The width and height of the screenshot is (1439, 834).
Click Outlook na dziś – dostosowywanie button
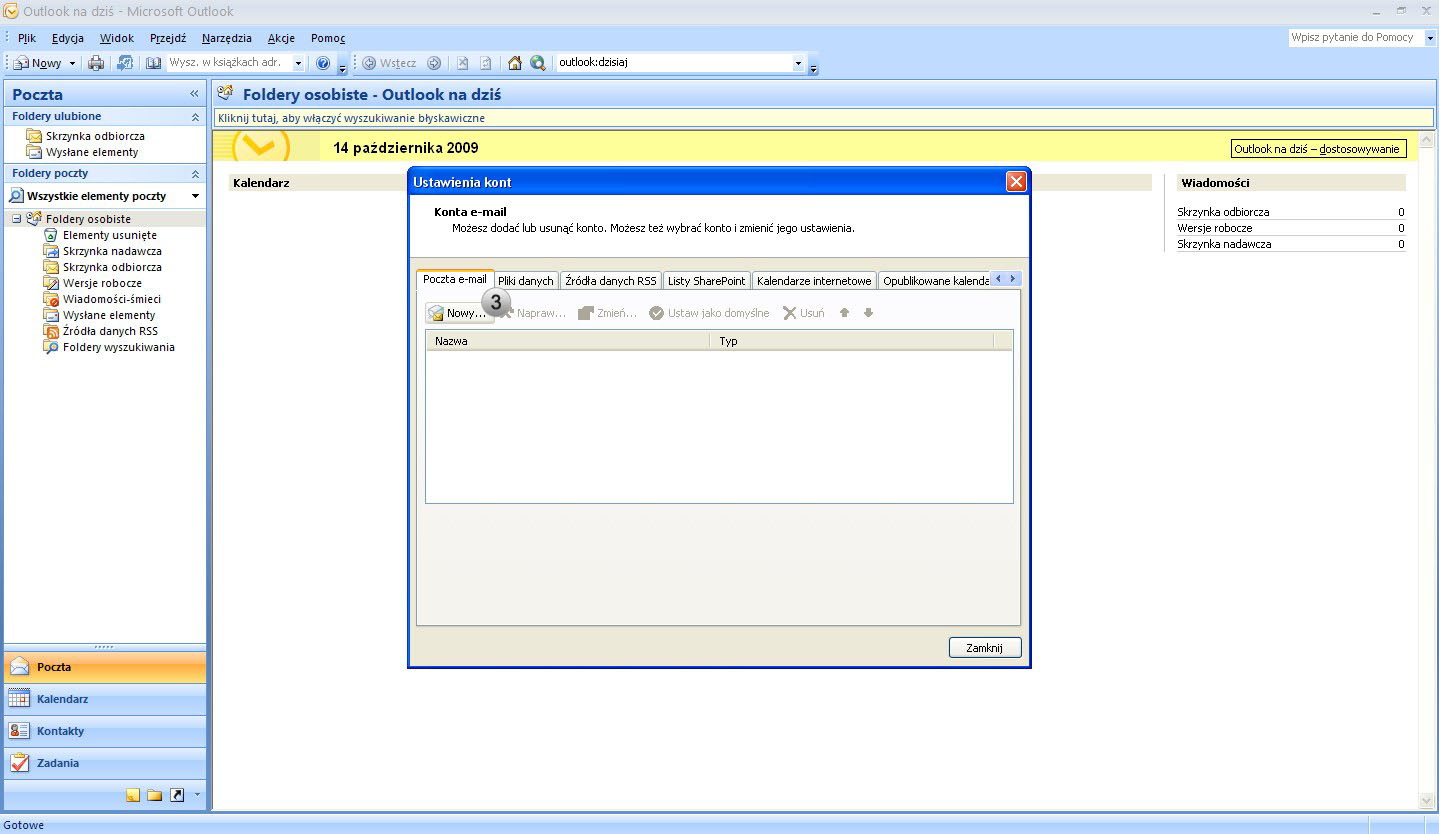point(1317,149)
